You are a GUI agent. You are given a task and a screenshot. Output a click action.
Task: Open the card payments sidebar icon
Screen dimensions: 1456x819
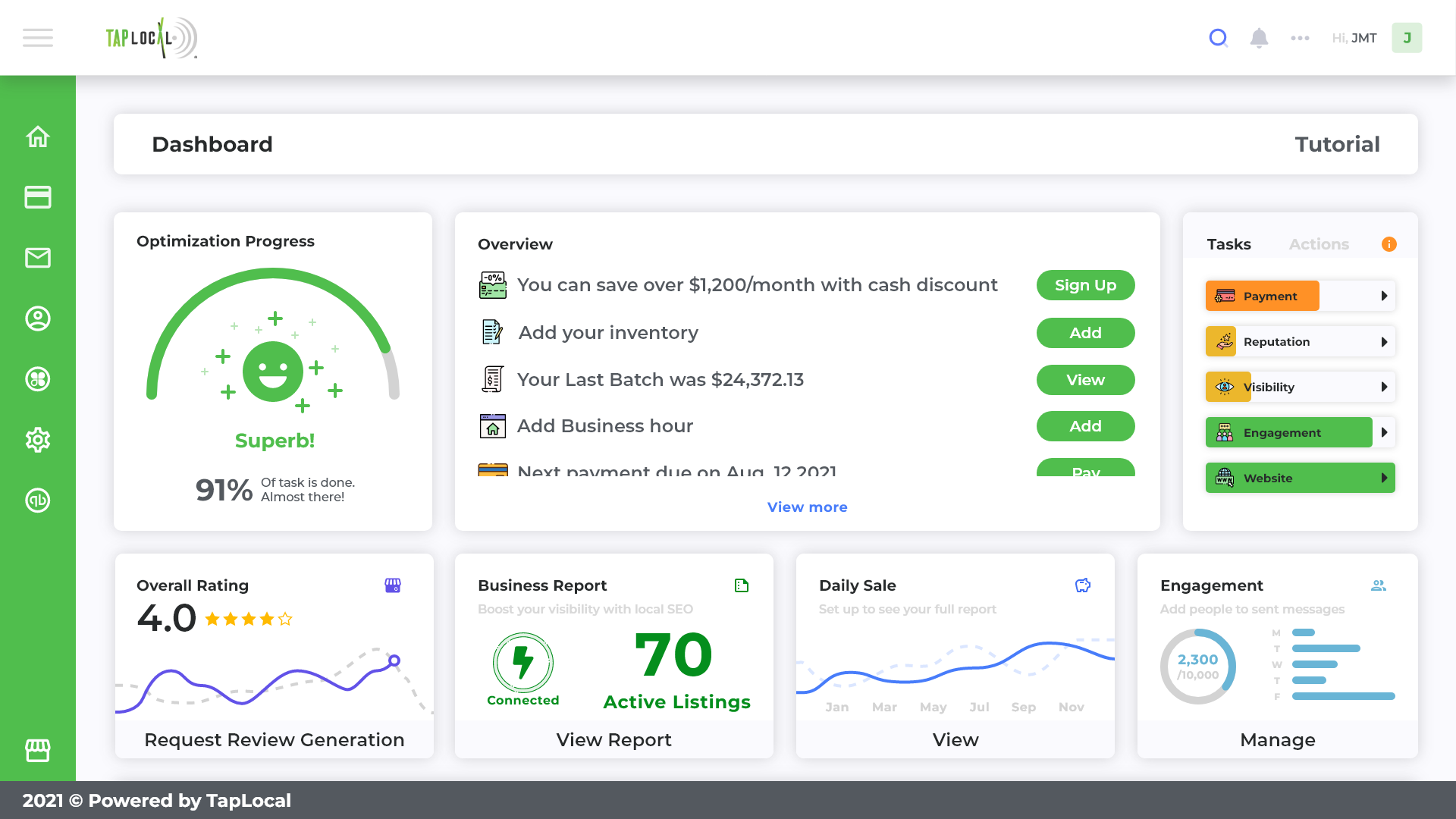pyautogui.click(x=38, y=197)
